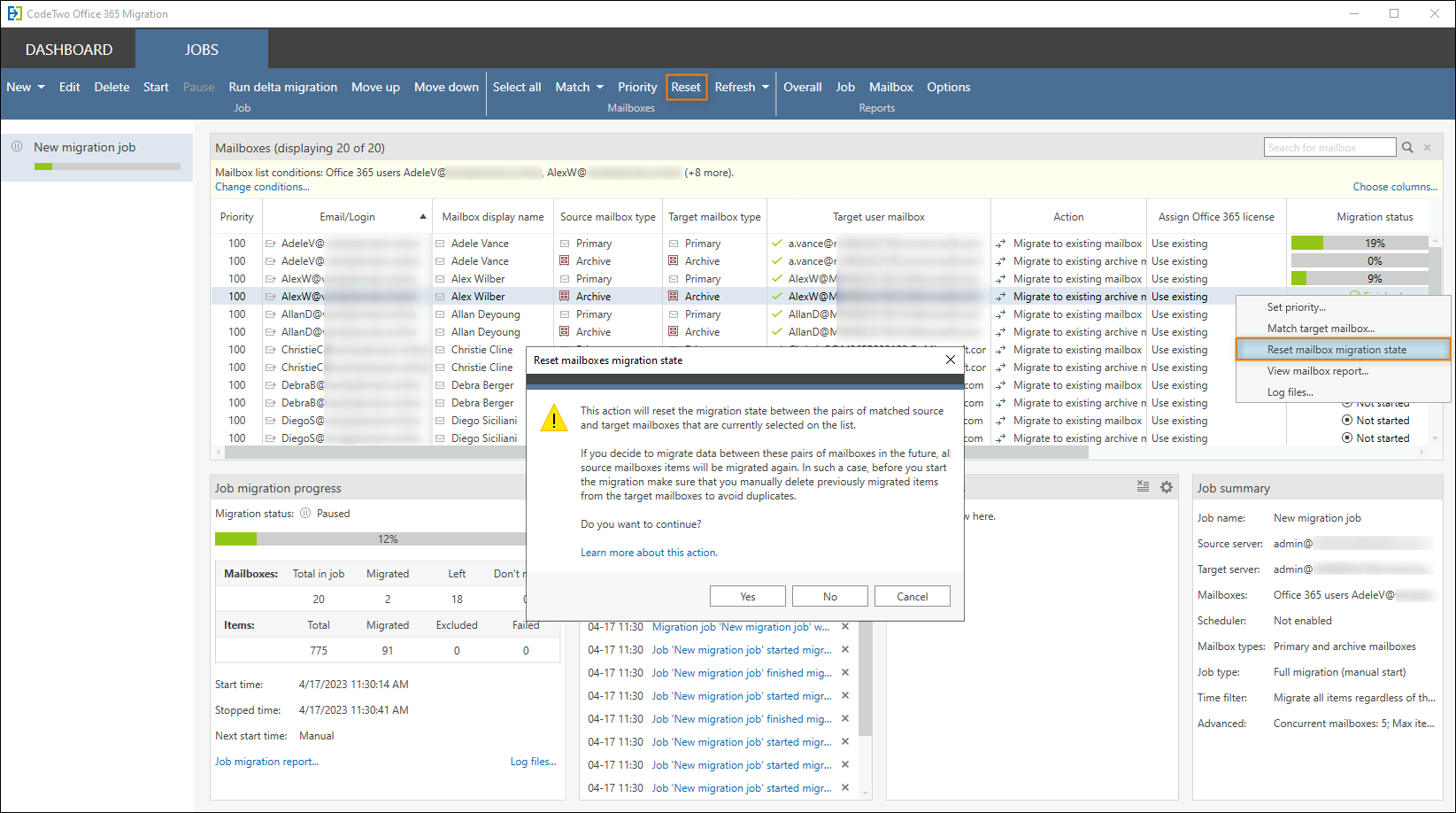The width and height of the screenshot is (1456, 813).
Task: Click Move down in the toolbar
Action: click(446, 87)
